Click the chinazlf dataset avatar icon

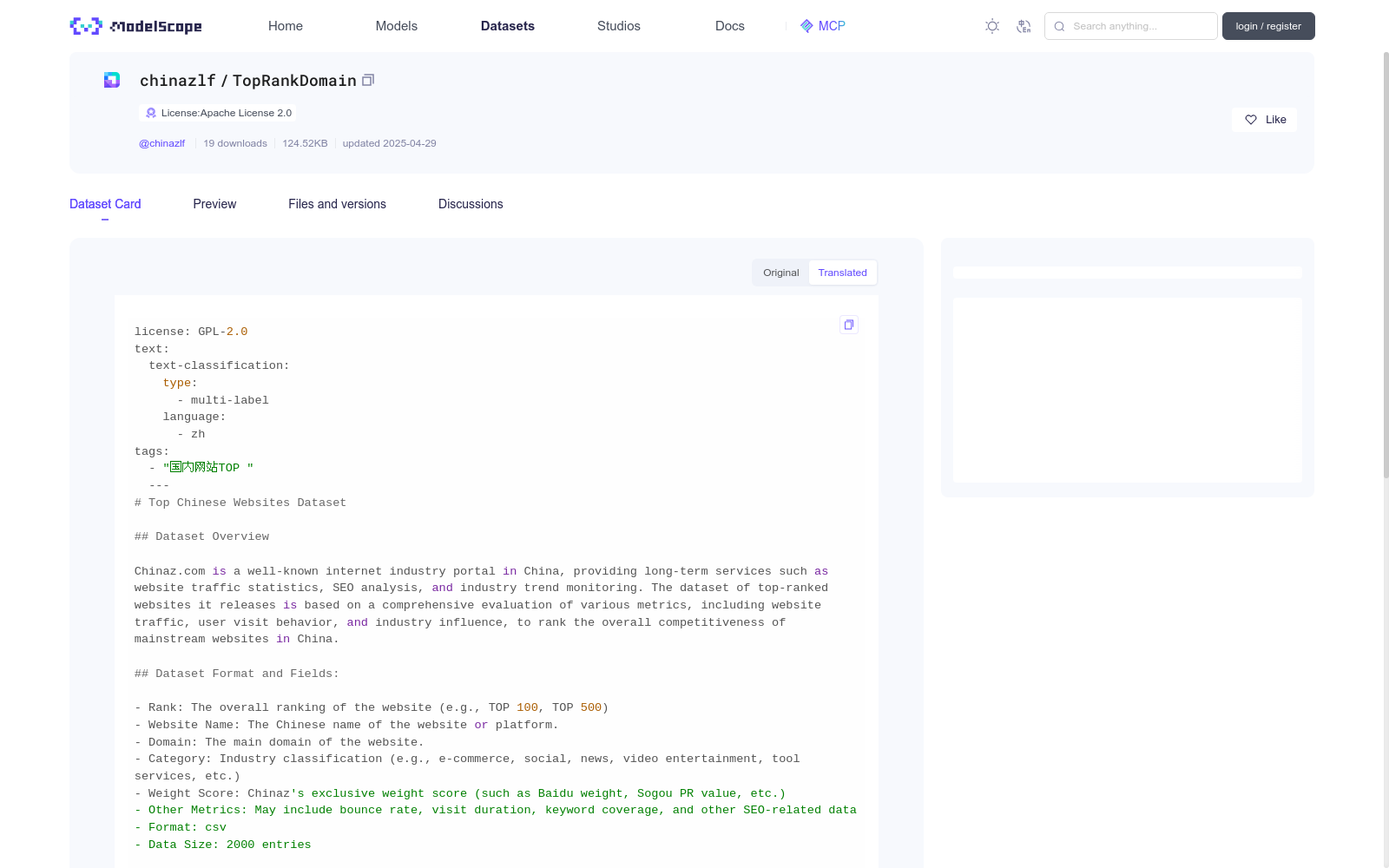pos(112,80)
